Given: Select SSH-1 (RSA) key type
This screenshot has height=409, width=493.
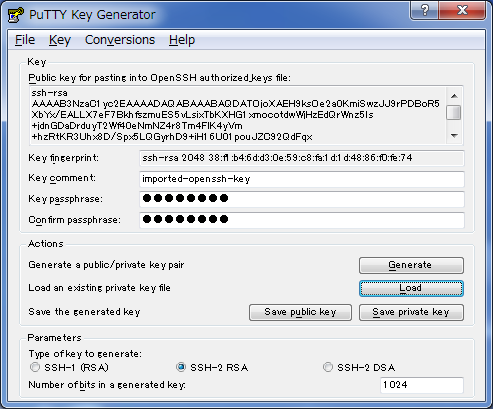Looking at the screenshot, I should pyautogui.click(x=35, y=367).
